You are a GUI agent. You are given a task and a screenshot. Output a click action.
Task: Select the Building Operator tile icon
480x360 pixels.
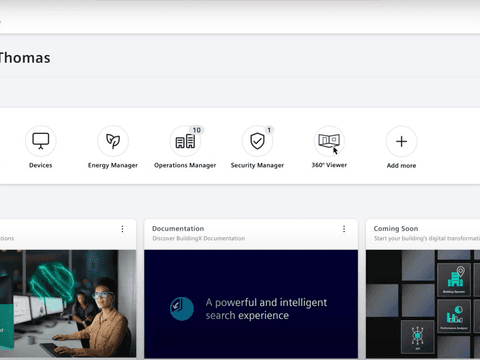point(454,279)
